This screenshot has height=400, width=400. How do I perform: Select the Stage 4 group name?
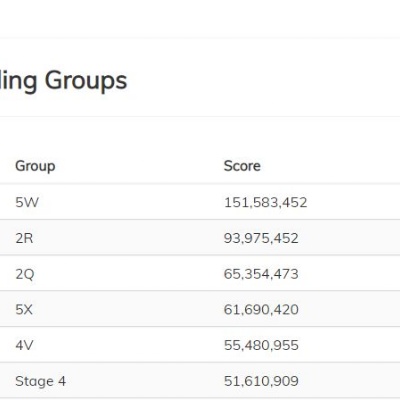(x=40, y=381)
